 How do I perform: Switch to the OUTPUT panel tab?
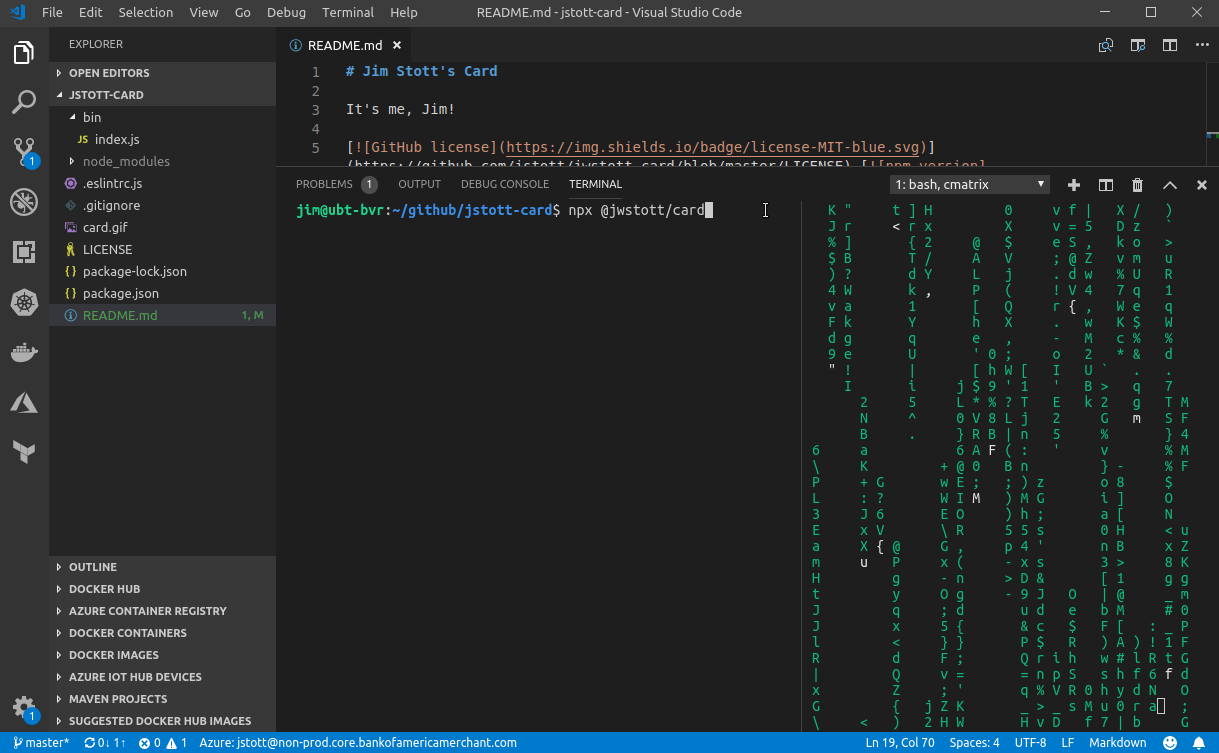(x=419, y=184)
